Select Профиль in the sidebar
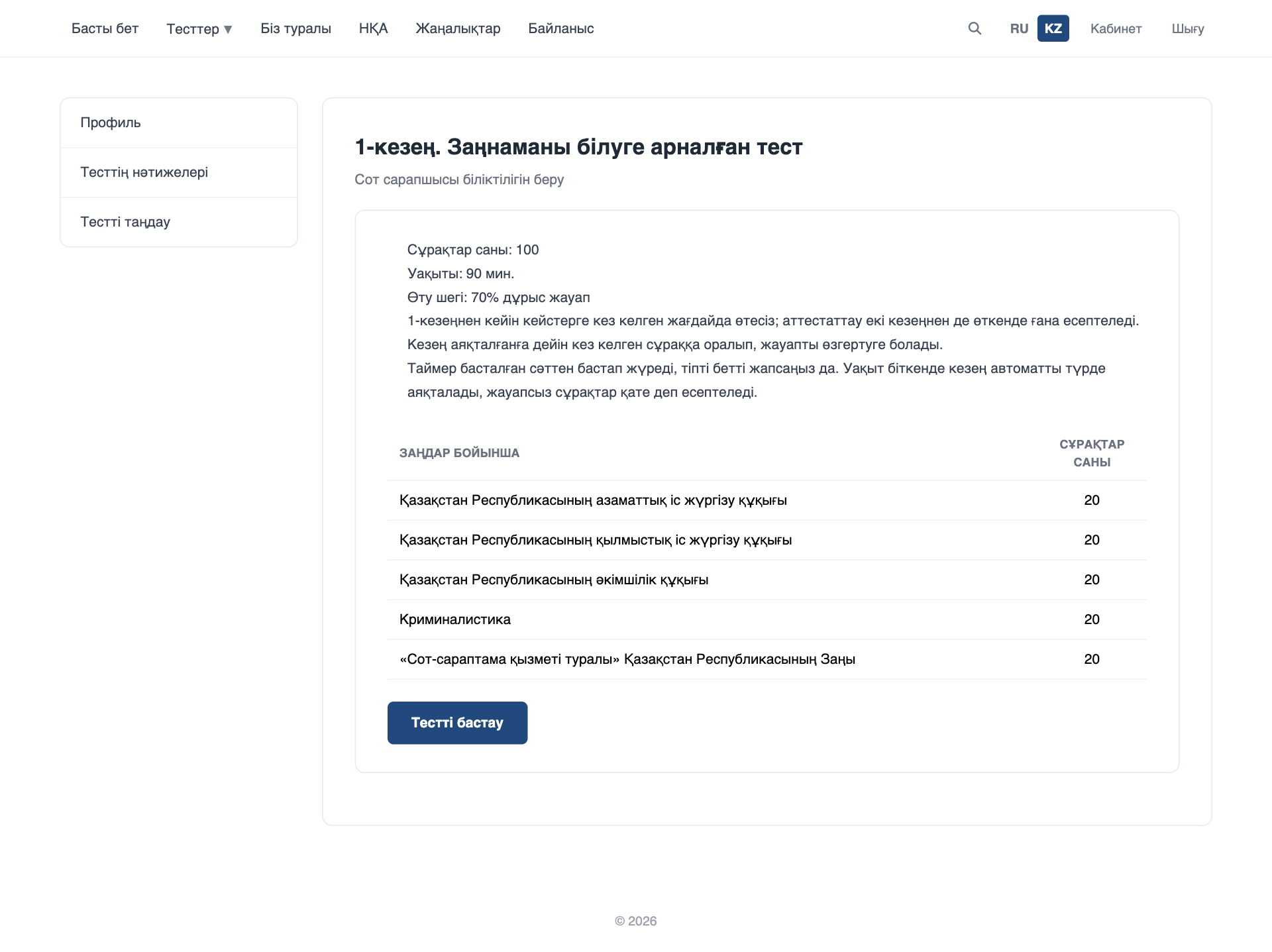The height and width of the screenshot is (952, 1272). [x=179, y=123]
